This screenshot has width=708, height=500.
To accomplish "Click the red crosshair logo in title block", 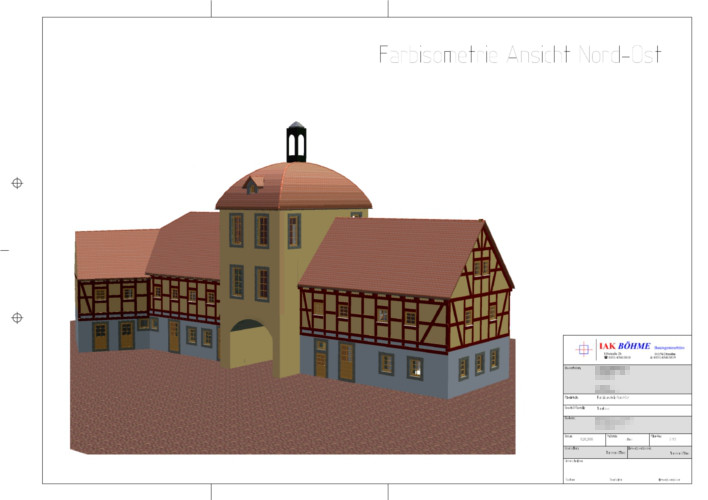I will pyautogui.click(x=583, y=349).
